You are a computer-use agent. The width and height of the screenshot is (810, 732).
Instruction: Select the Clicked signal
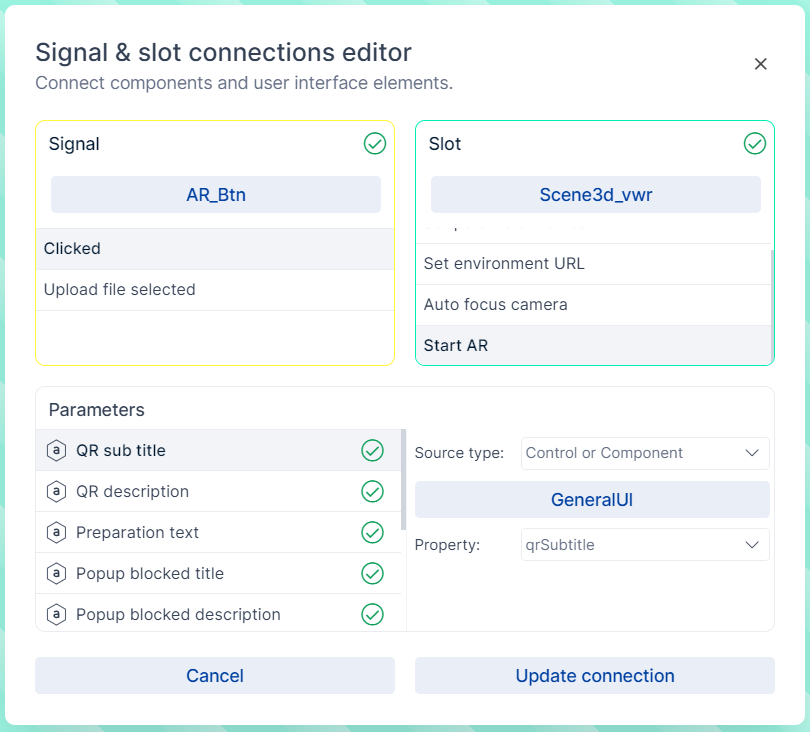(x=215, y=249)
